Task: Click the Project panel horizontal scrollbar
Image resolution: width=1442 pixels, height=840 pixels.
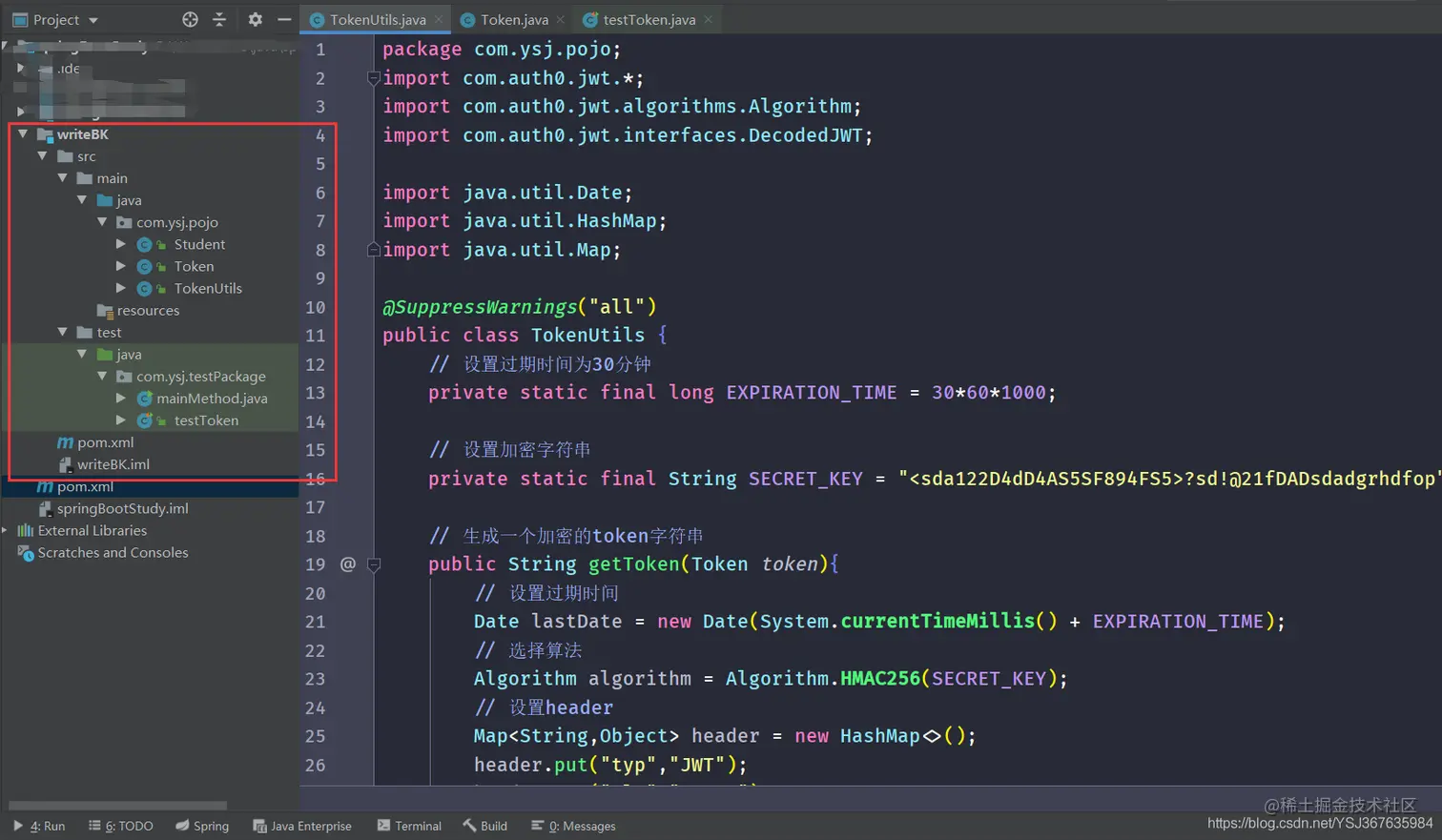Action: click(x=117, y=805)
